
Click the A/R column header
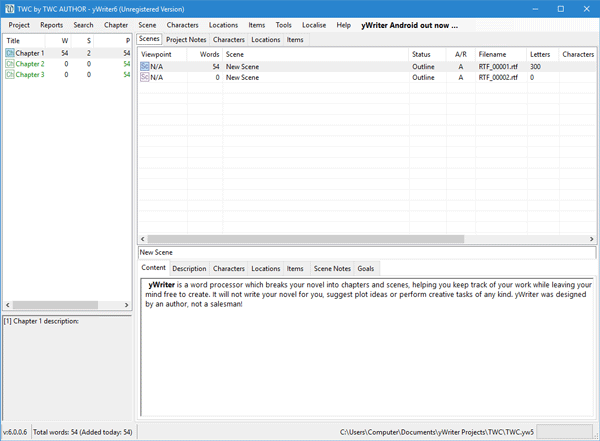point(461,54)
